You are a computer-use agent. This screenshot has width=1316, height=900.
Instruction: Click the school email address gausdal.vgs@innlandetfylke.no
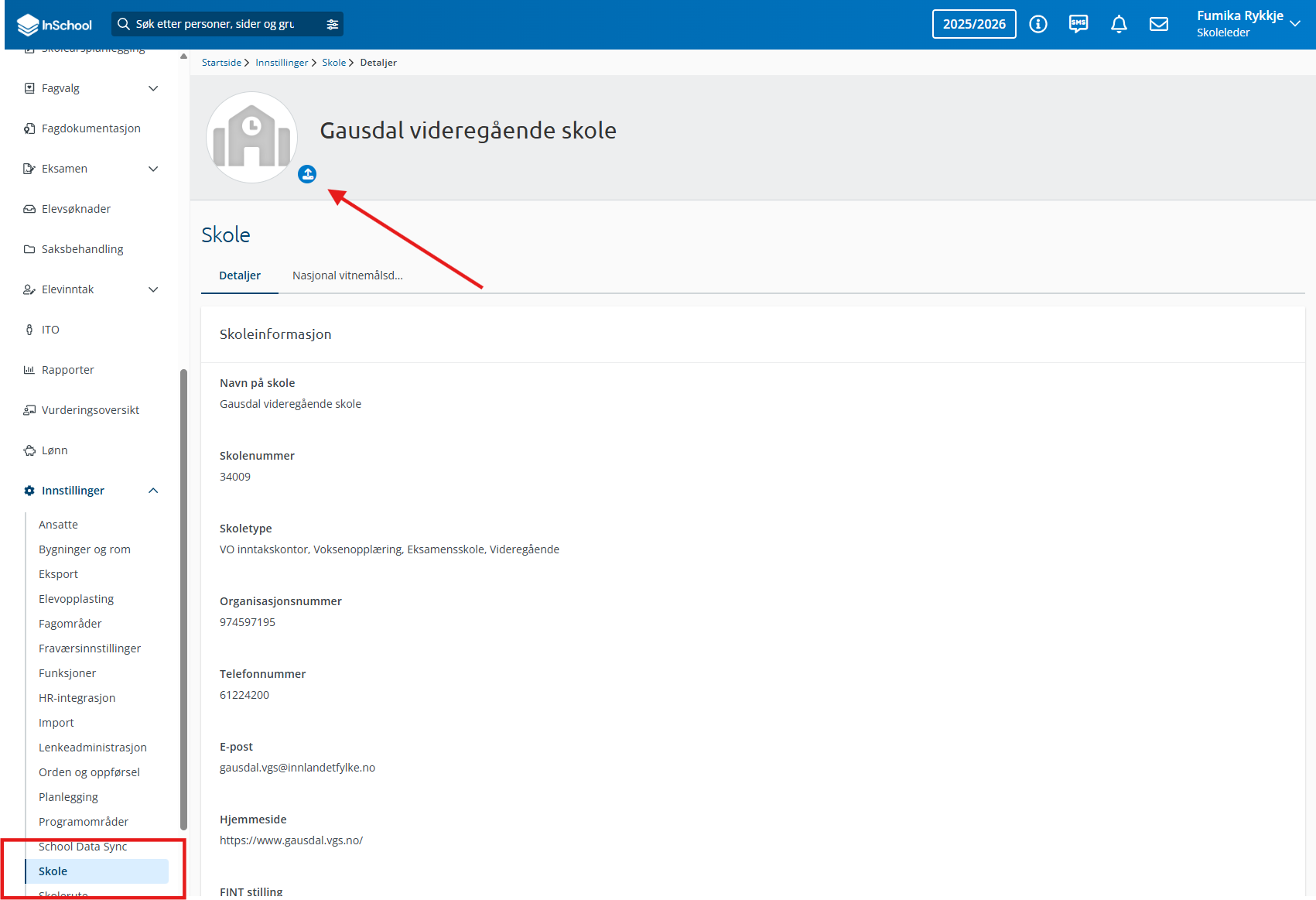[297, 768]
